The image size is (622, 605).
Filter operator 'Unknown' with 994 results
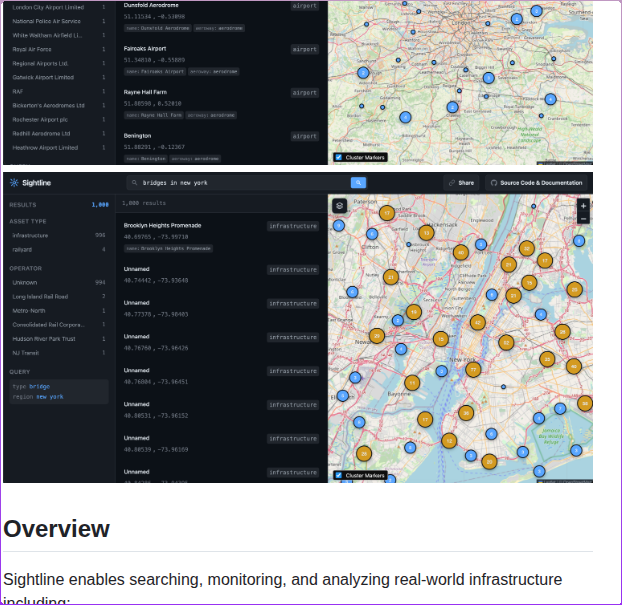(59, 282)
